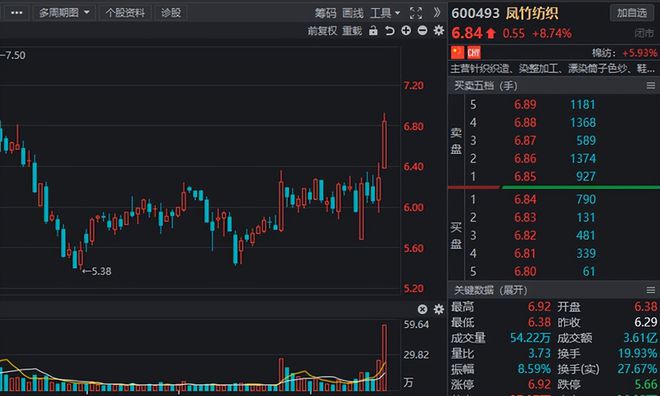Select sell level 3 price 6.87

525,141
